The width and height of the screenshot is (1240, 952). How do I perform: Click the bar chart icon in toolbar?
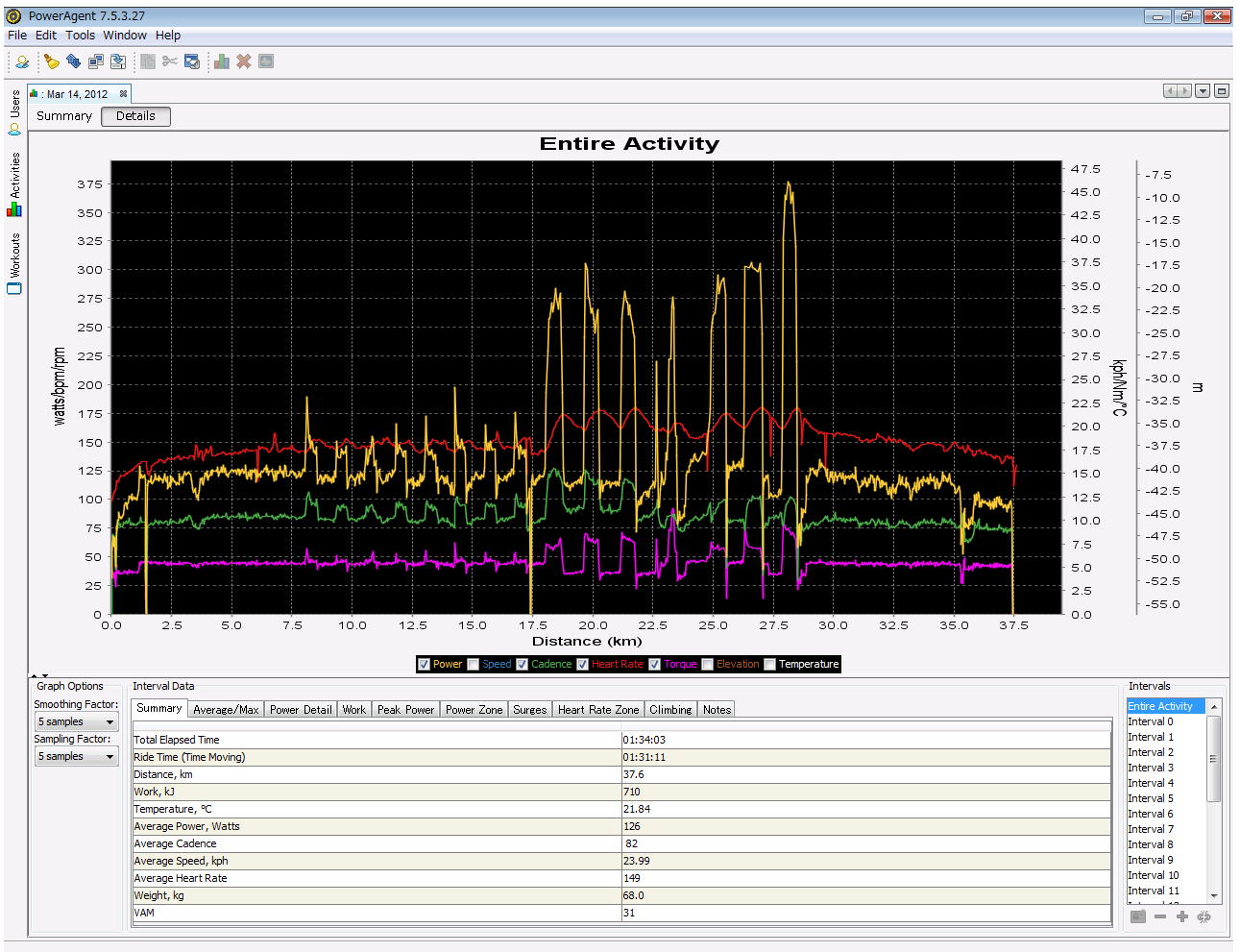click(x=222, y=61)
